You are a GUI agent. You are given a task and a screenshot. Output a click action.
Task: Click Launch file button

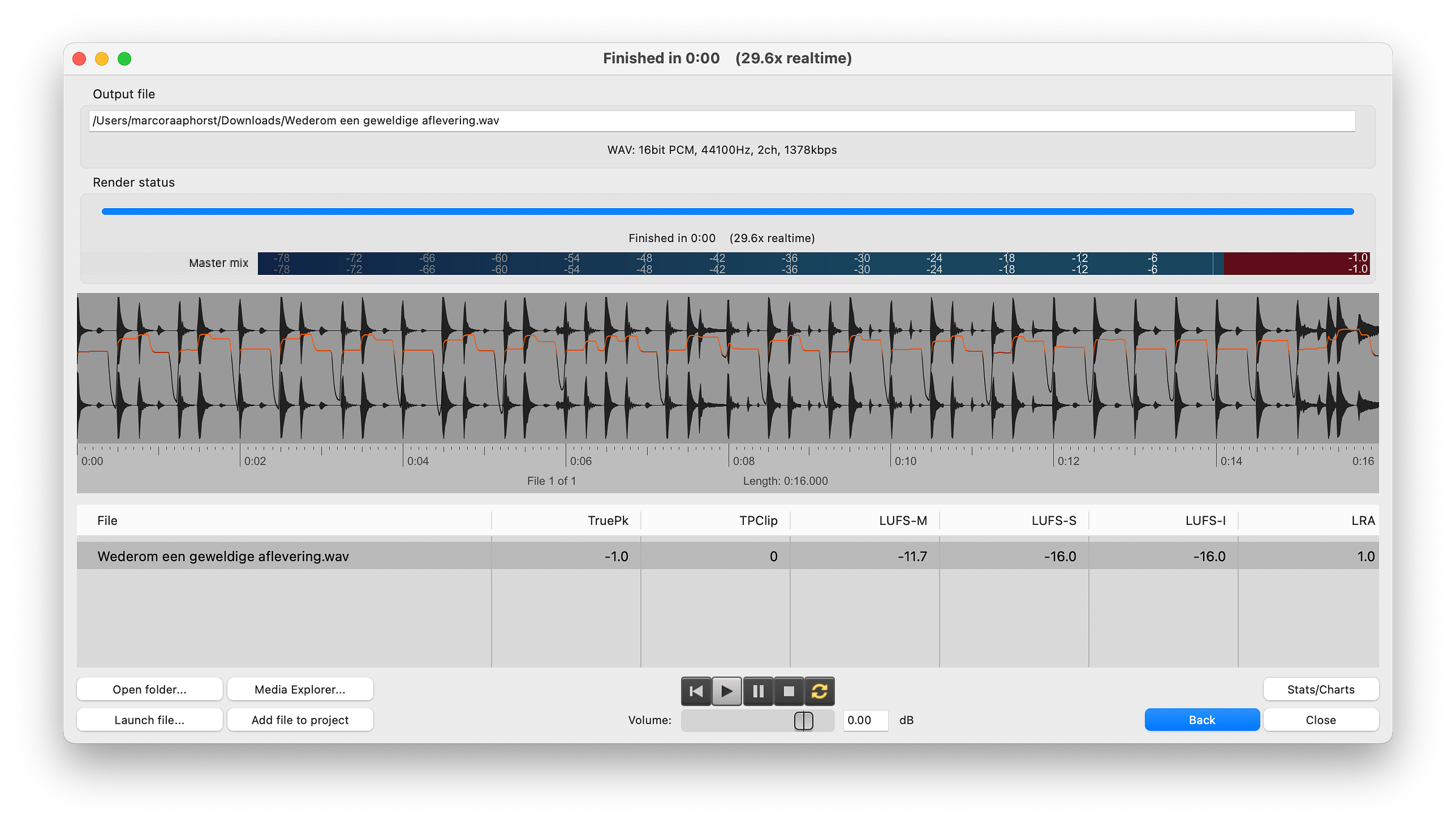[x=149, y=720]
